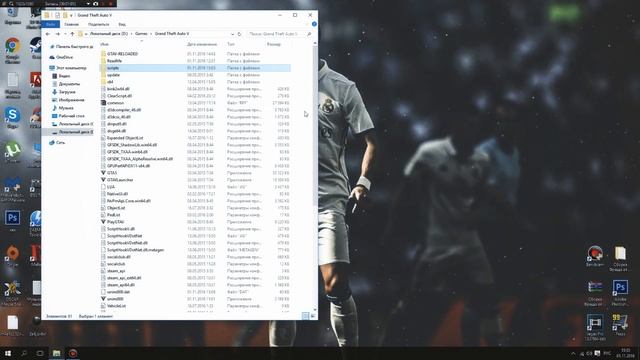The height and width of the screenshot is (360, 640).
Task: Click Properties icon in quick access toolbar
Action: 58,15
